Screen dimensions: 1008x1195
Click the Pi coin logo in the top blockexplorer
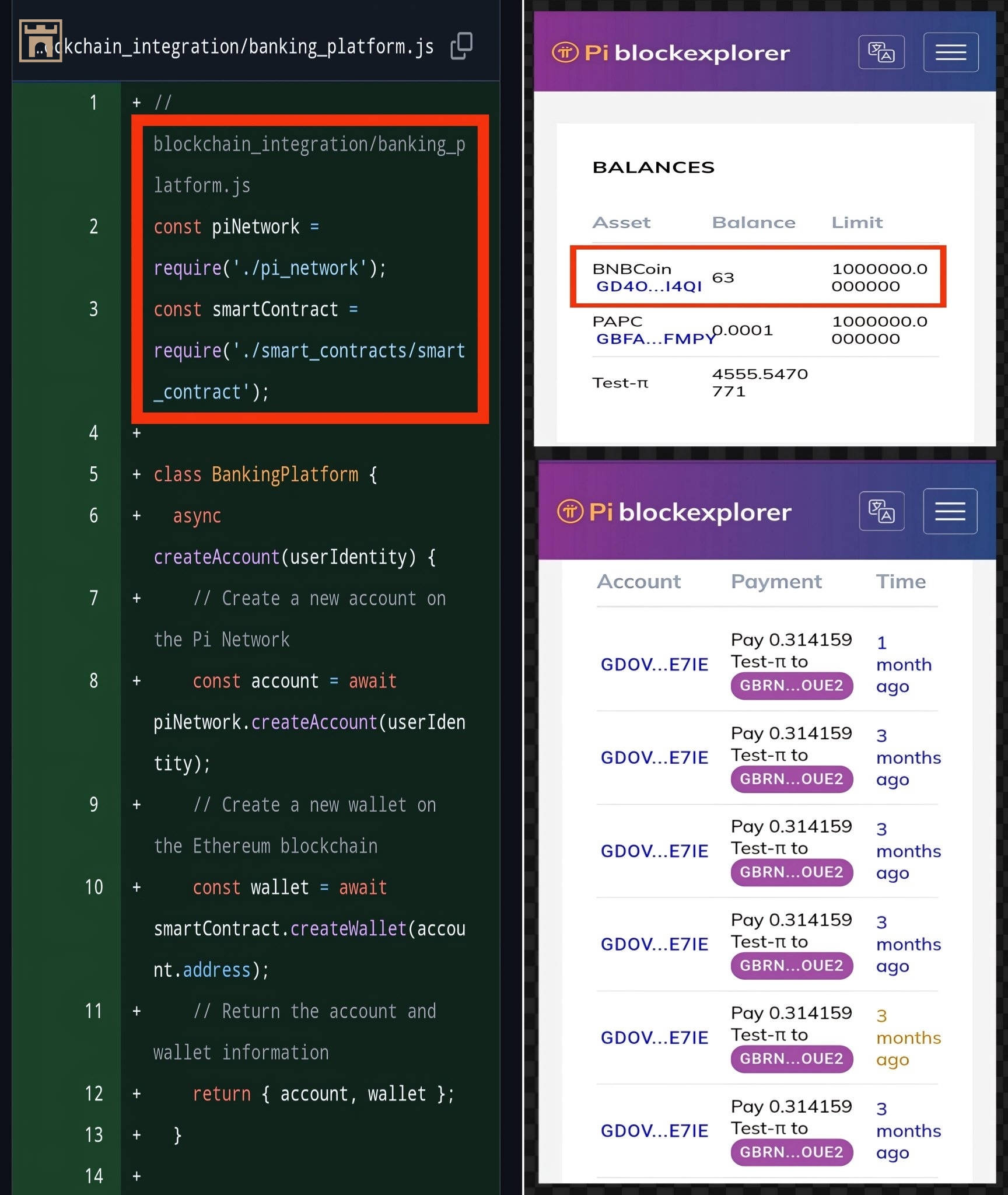[565, 53]
